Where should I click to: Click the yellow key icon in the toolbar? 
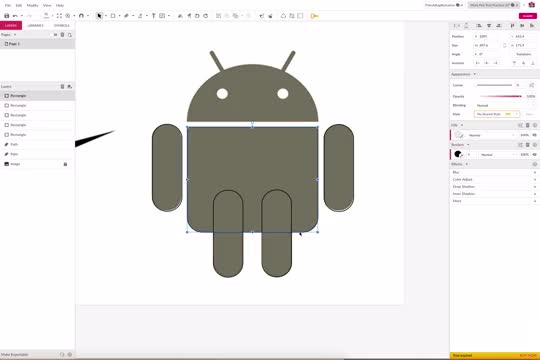point(314,16)
